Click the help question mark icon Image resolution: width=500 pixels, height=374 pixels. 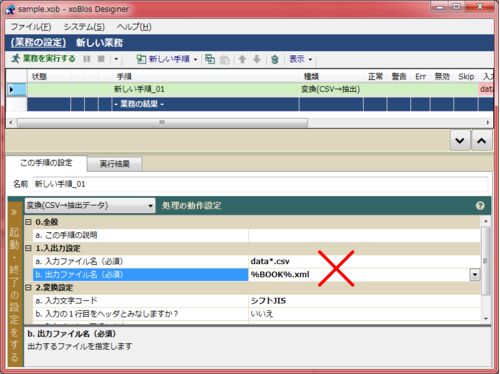tap(480, 206)
